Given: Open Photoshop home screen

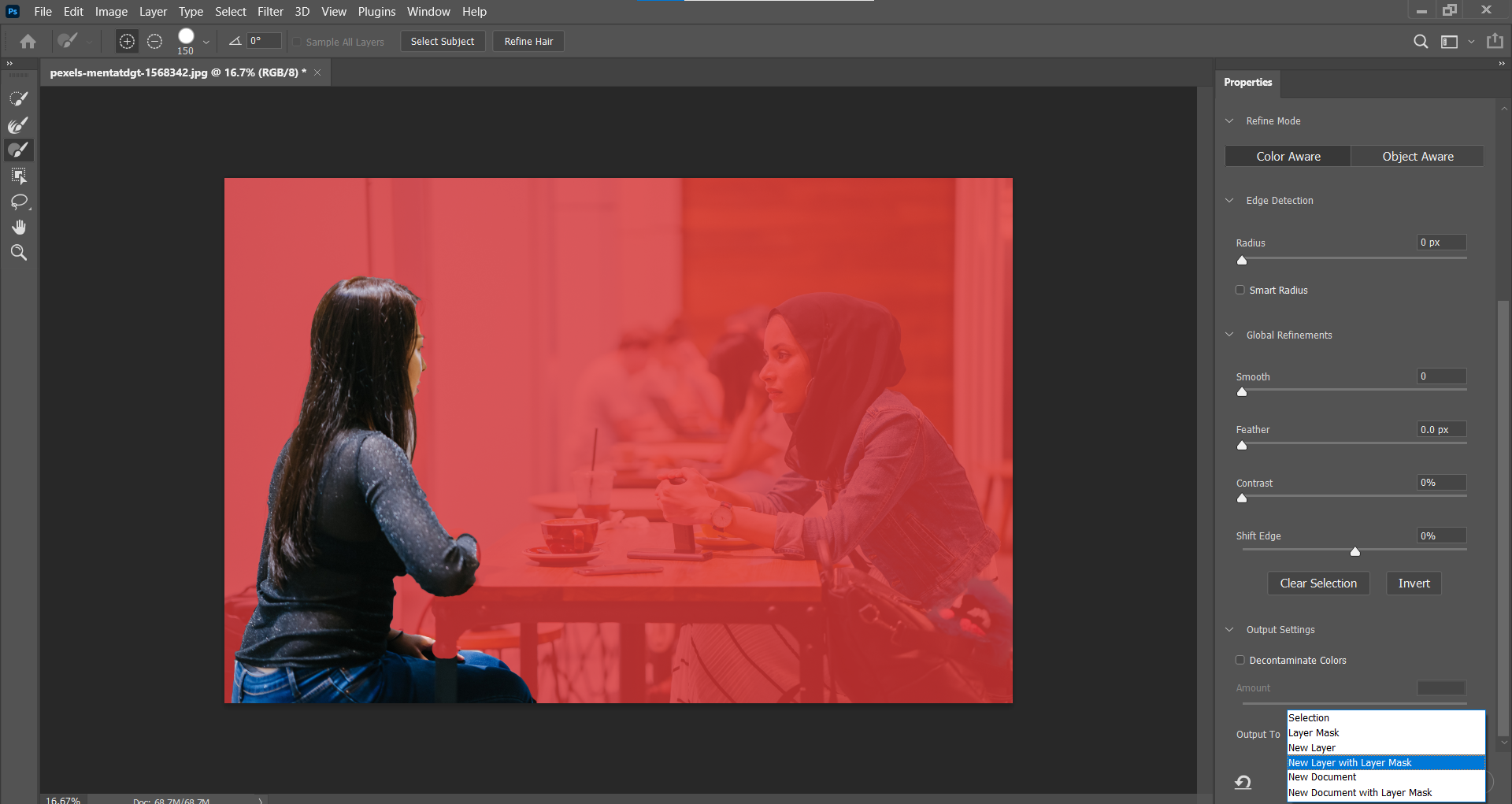Looking at the screenshot, I should (x=28, y=41).
